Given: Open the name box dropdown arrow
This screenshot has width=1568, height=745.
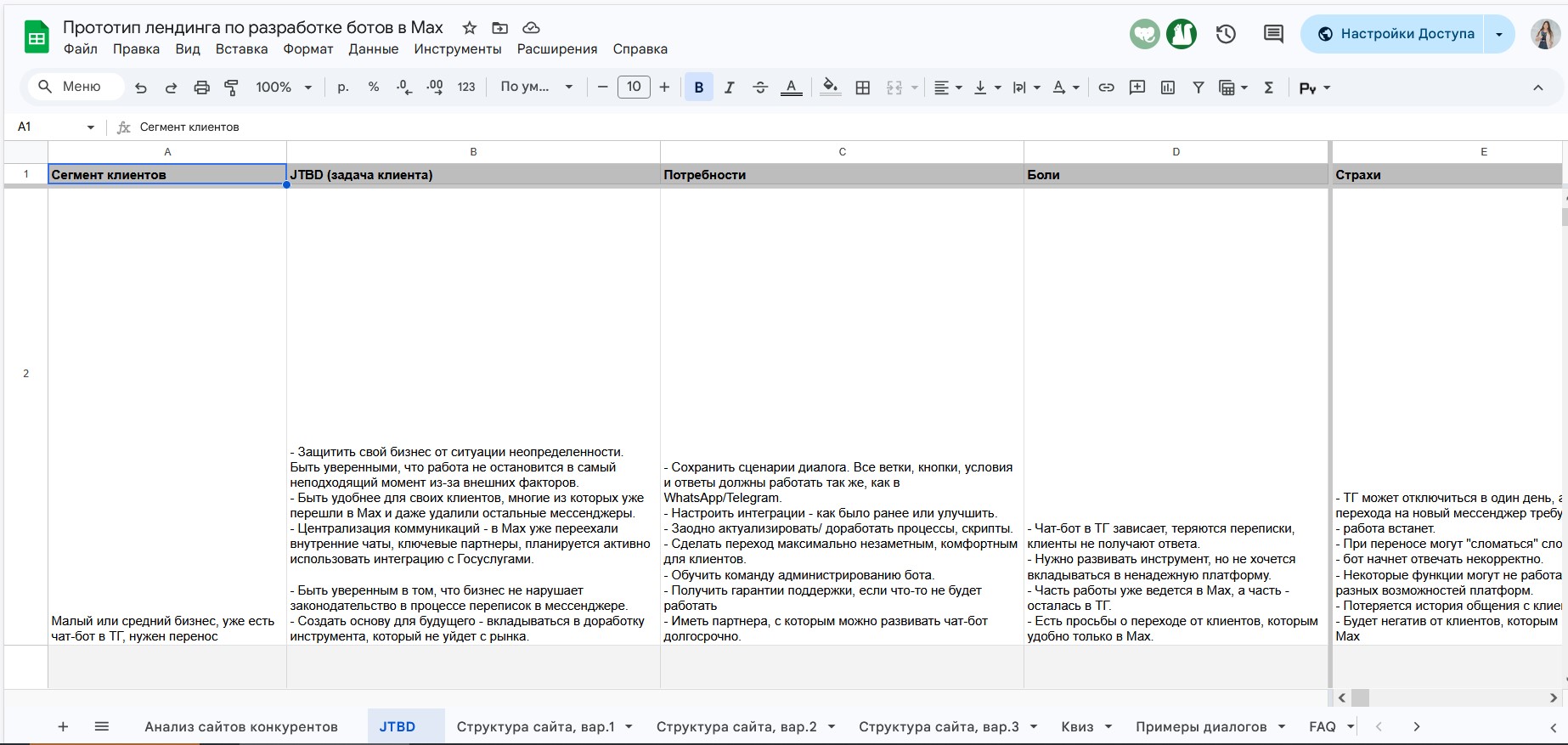Looking at the screenshot, I should (x=91, y=127).
